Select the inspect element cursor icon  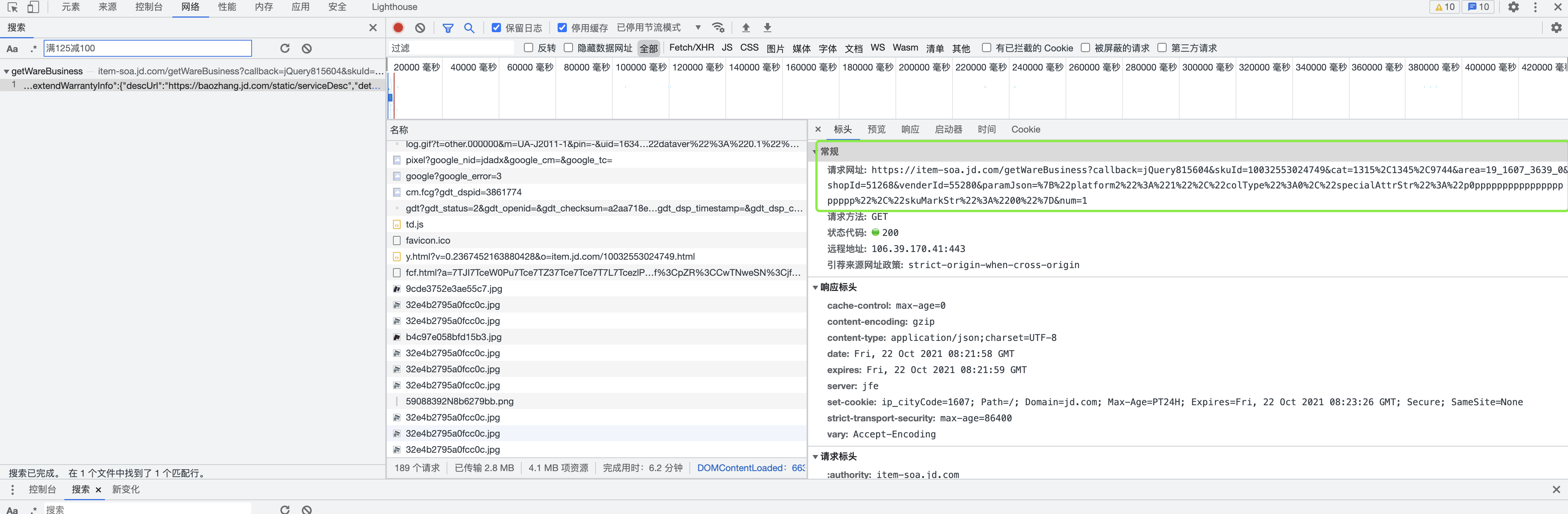tap(12, 7)
